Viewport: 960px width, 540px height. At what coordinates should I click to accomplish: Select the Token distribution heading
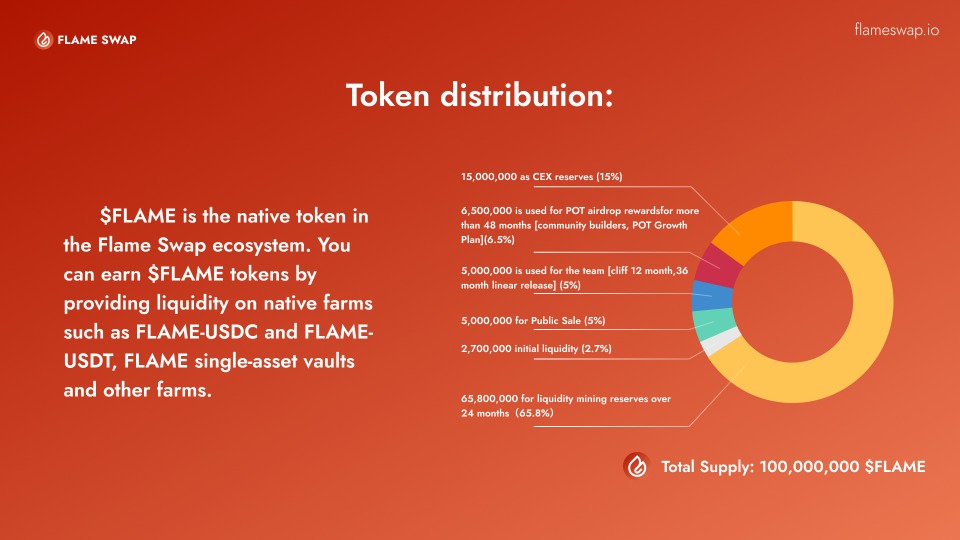(479, 96)
